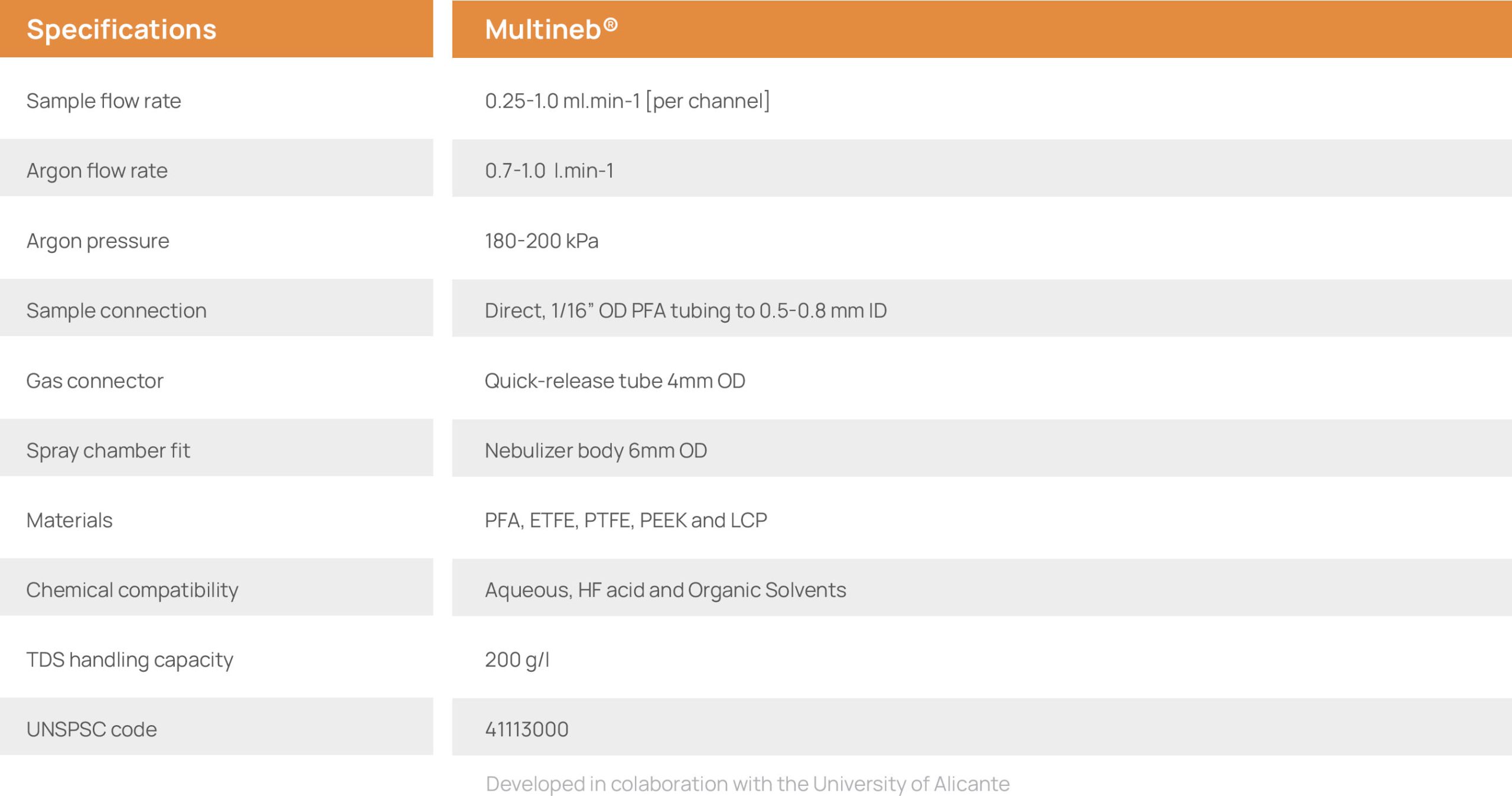The width and height of the screenshot is (1512, 796).
Task: Click the Spray chamber fit label
Action: [x=109, y=451]
